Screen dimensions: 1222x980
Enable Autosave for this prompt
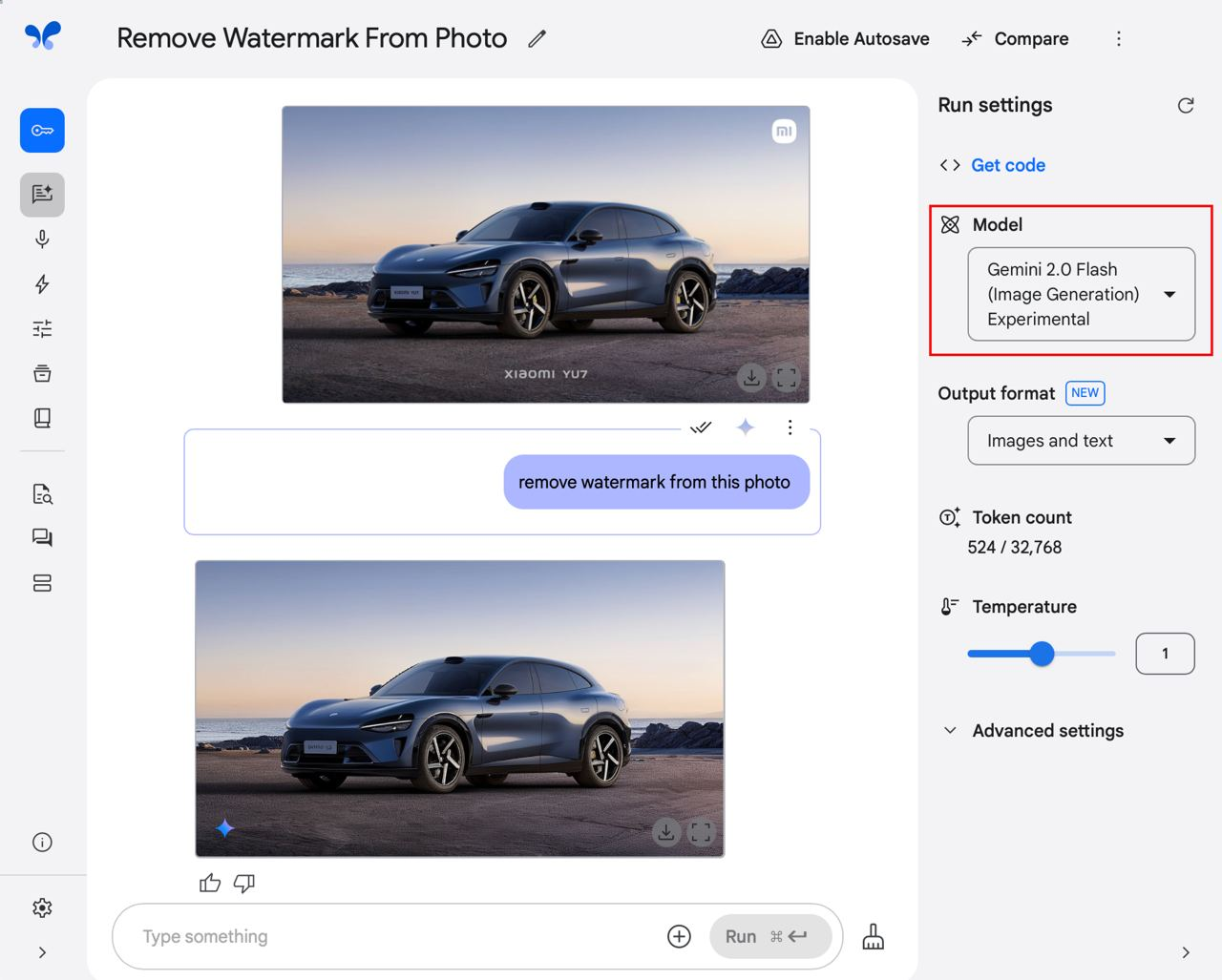point(845,39)
